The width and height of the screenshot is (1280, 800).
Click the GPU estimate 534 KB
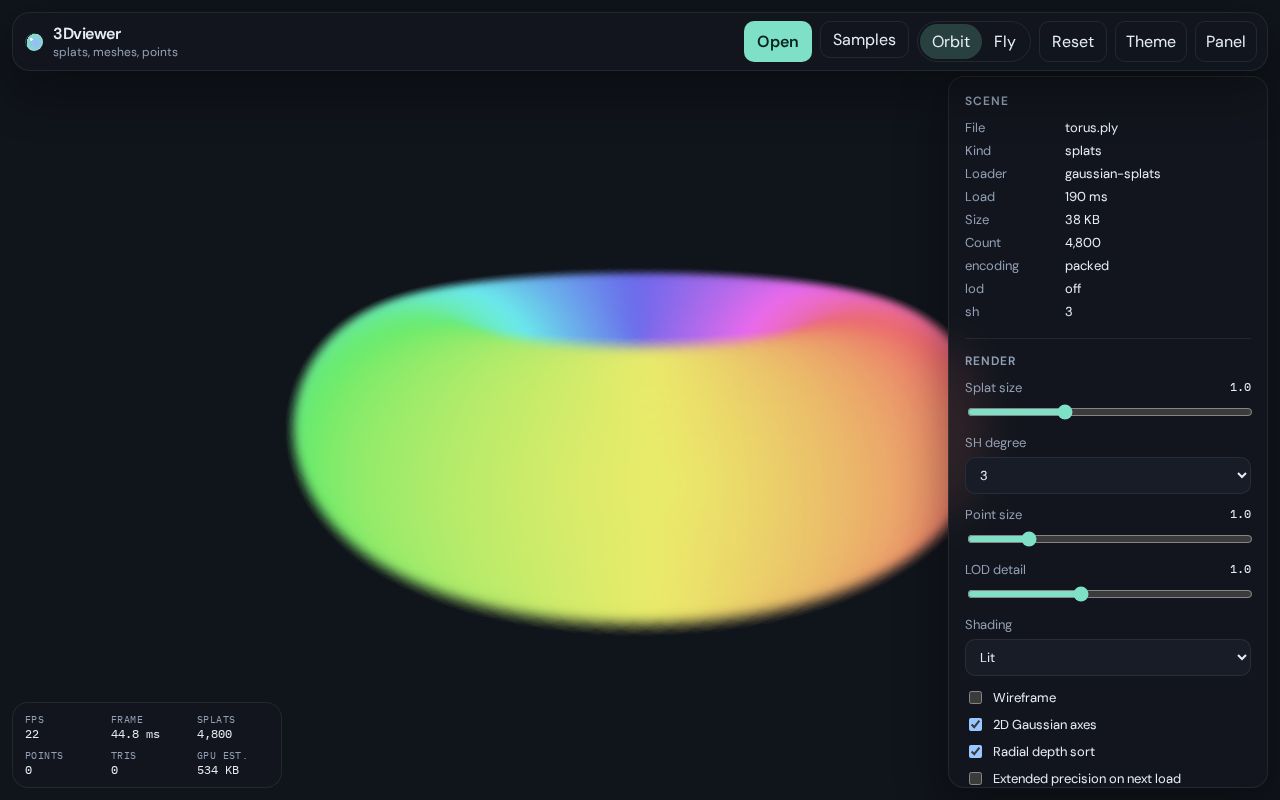[x=218, y=770]
